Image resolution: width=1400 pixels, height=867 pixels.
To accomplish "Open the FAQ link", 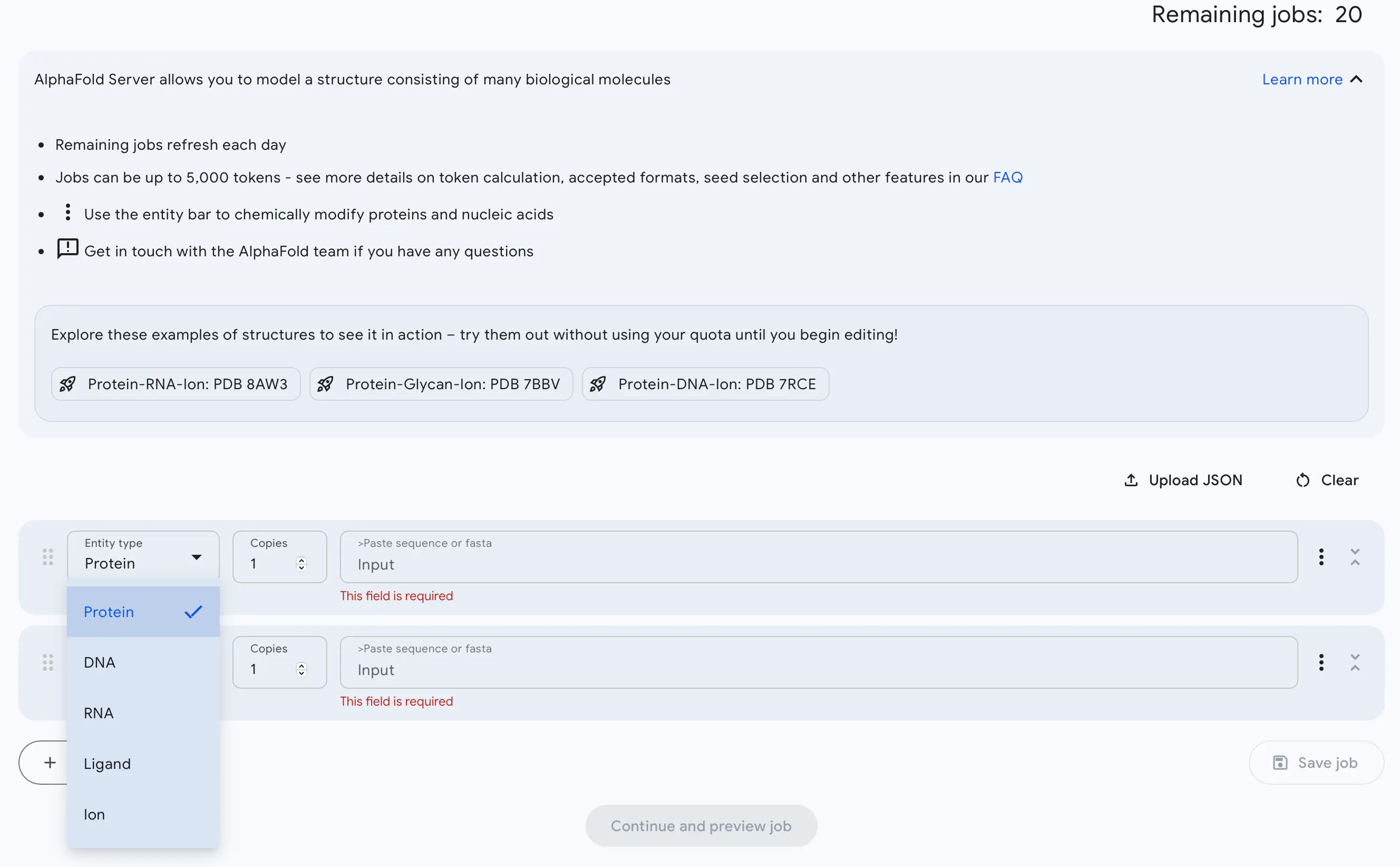I will point(1007,177).
